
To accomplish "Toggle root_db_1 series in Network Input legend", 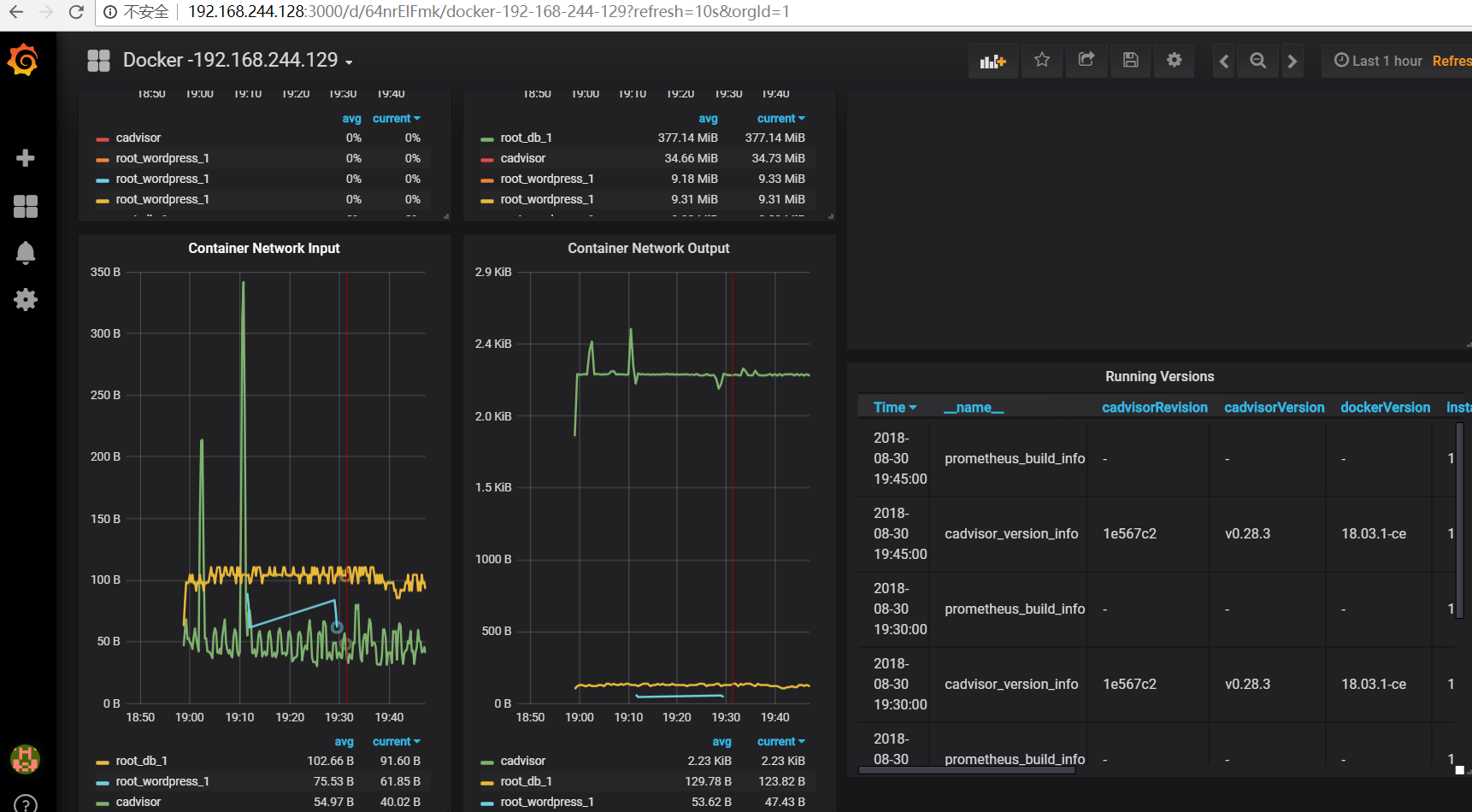I will point(142,761).
